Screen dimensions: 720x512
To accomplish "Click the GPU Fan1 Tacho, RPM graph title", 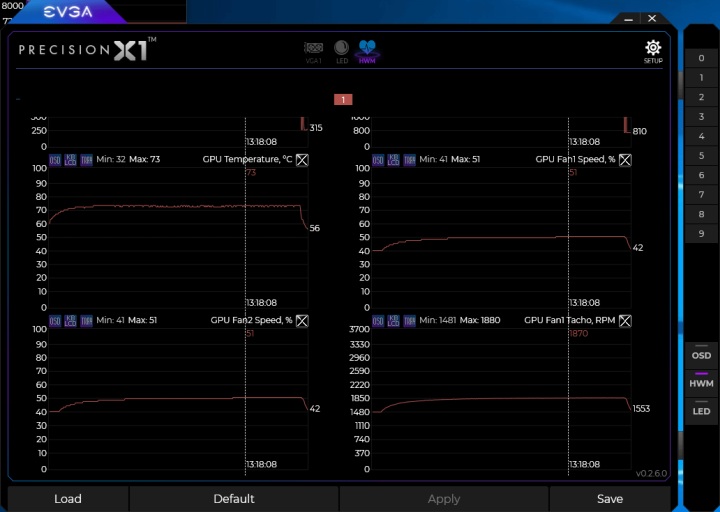I will 569,320.
